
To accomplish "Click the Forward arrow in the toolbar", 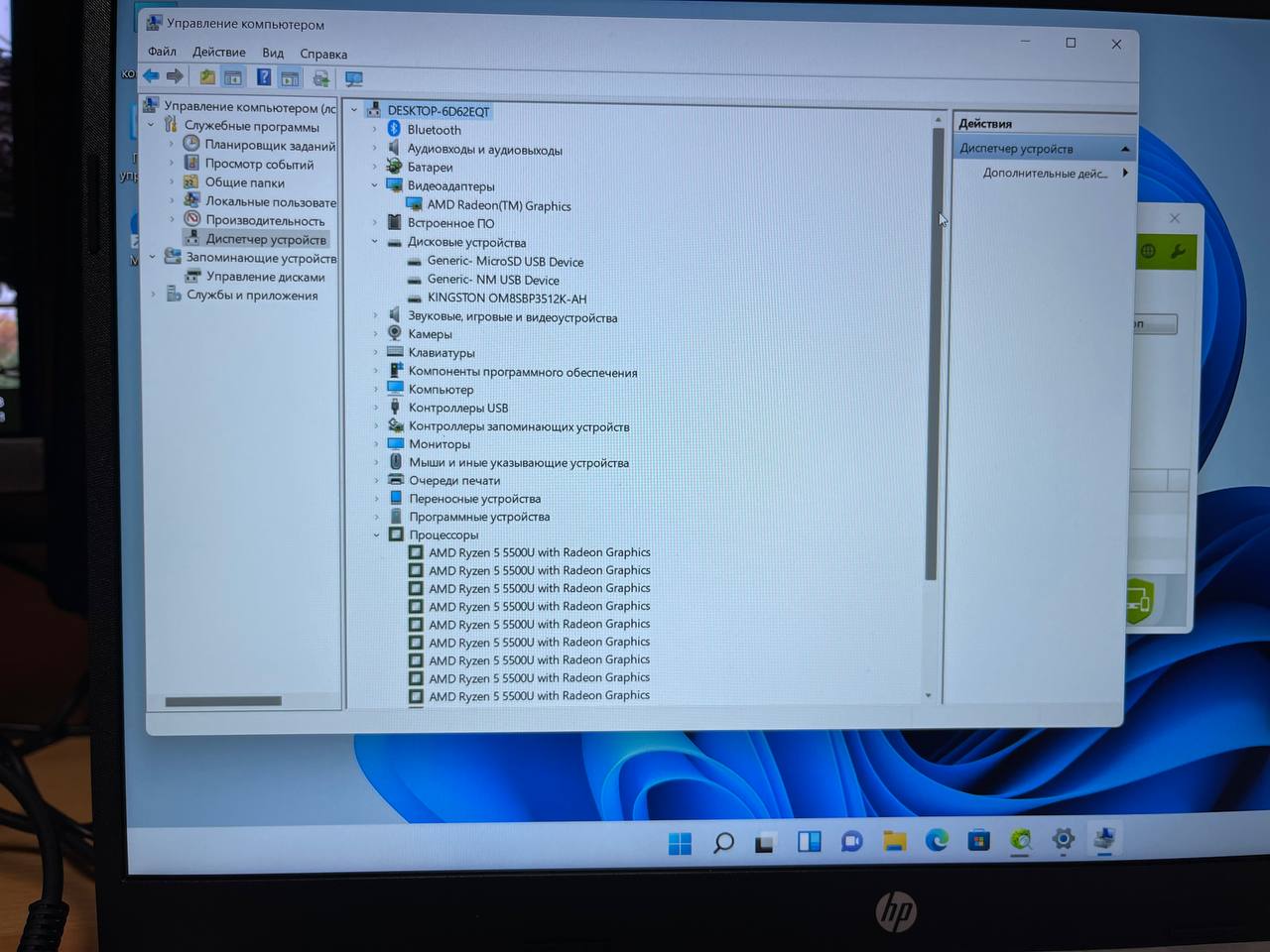I will pyautogui.click(x=175, y=76).
